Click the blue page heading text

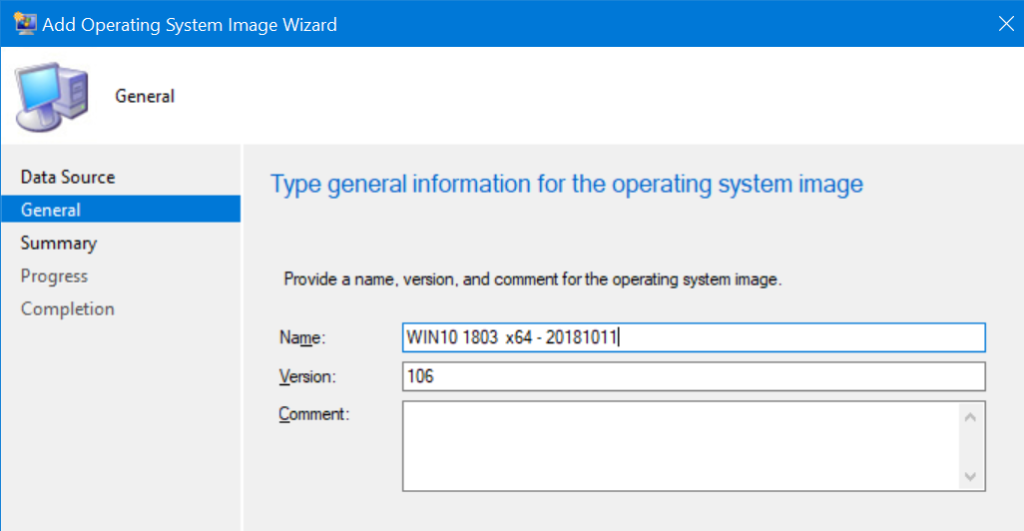[x=567, y=184]
